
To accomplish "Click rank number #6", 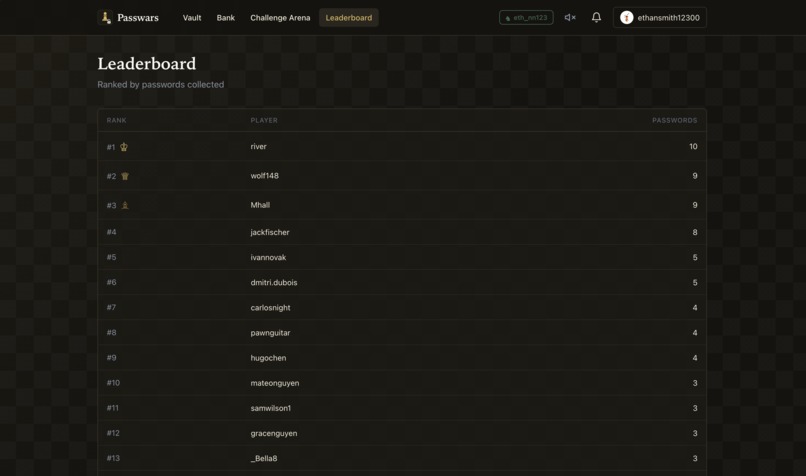I will pyautogui.click(x=112, y=283).
